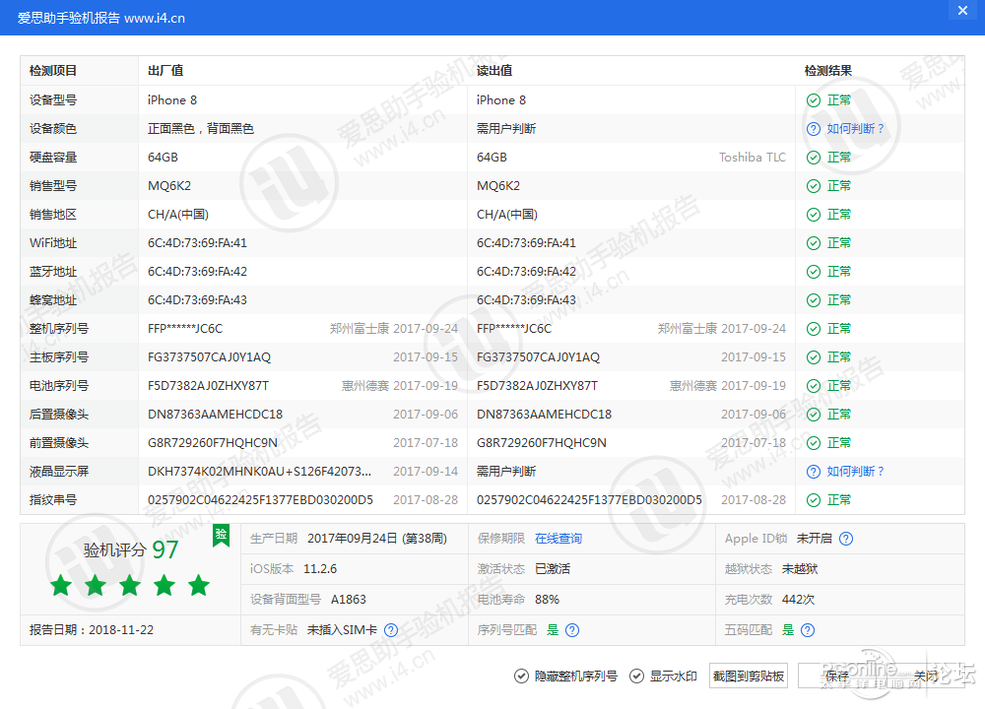Select the 硬盘容量 row label

pos(53,158)
